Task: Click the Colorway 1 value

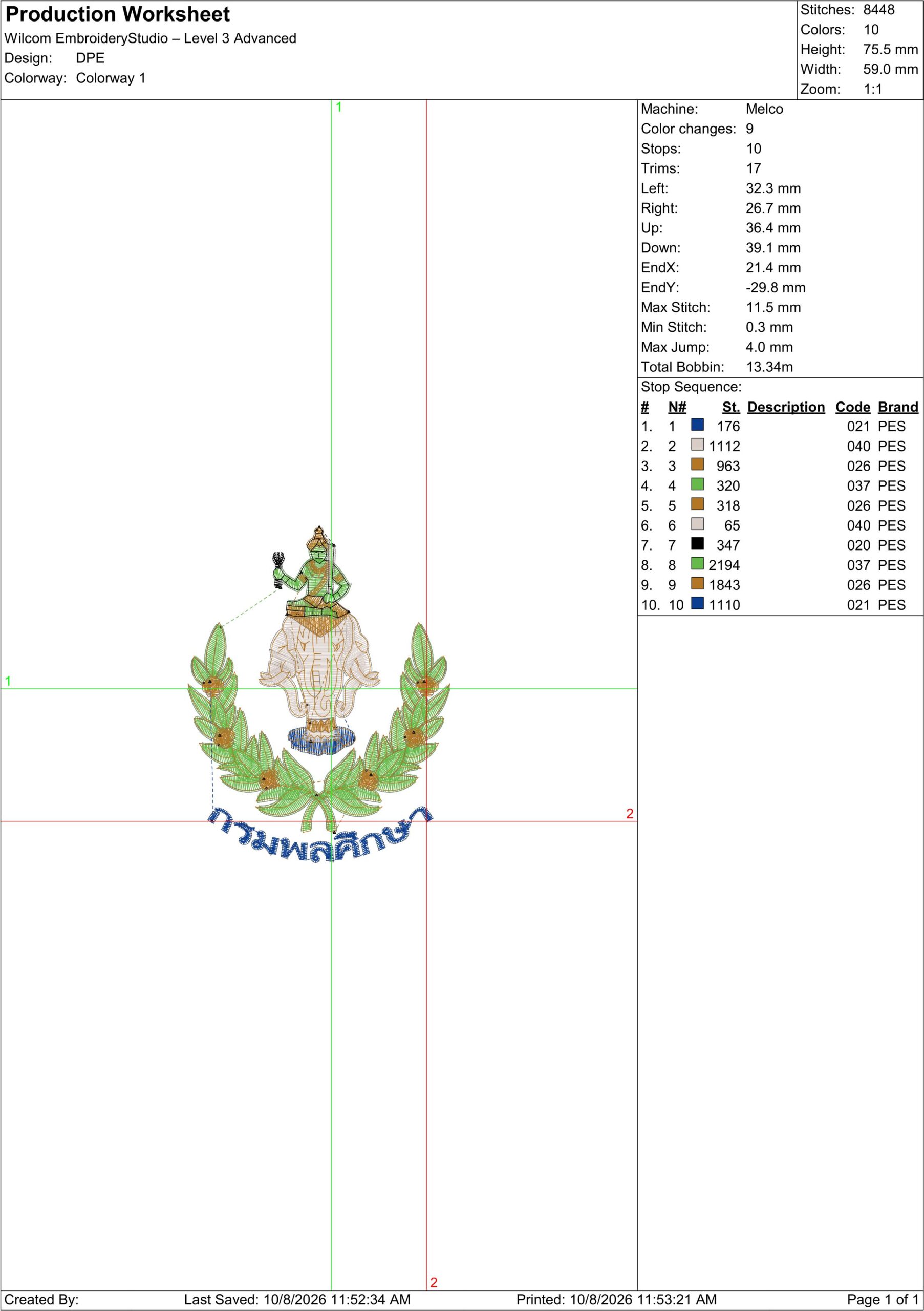Action: [x=111, y=78]
